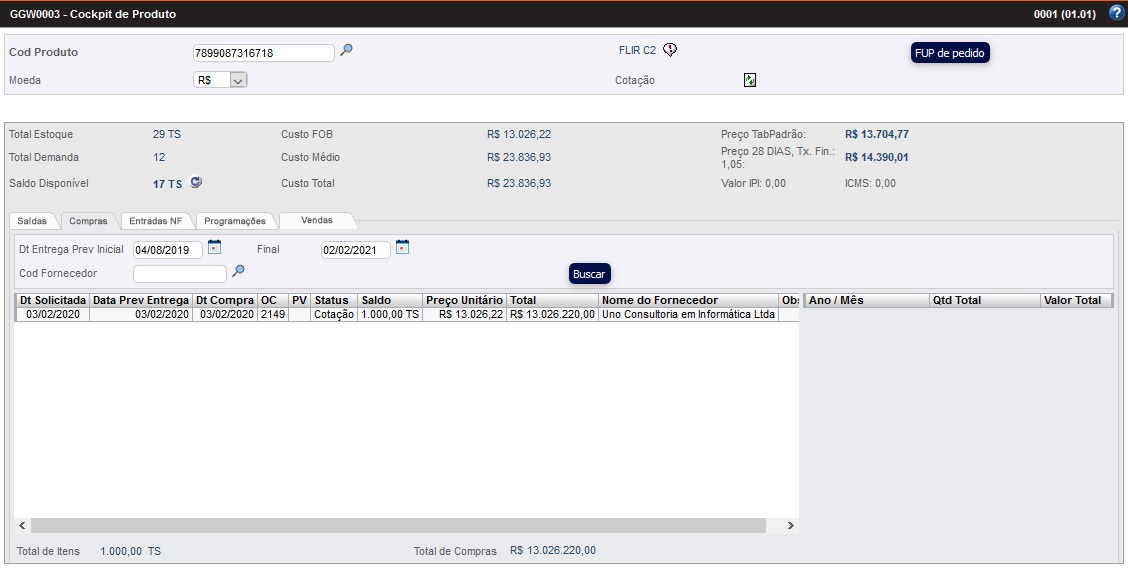Click the Cod Produto text field
This screenshot has height=569, width=1128.
[x=263, y=53]
